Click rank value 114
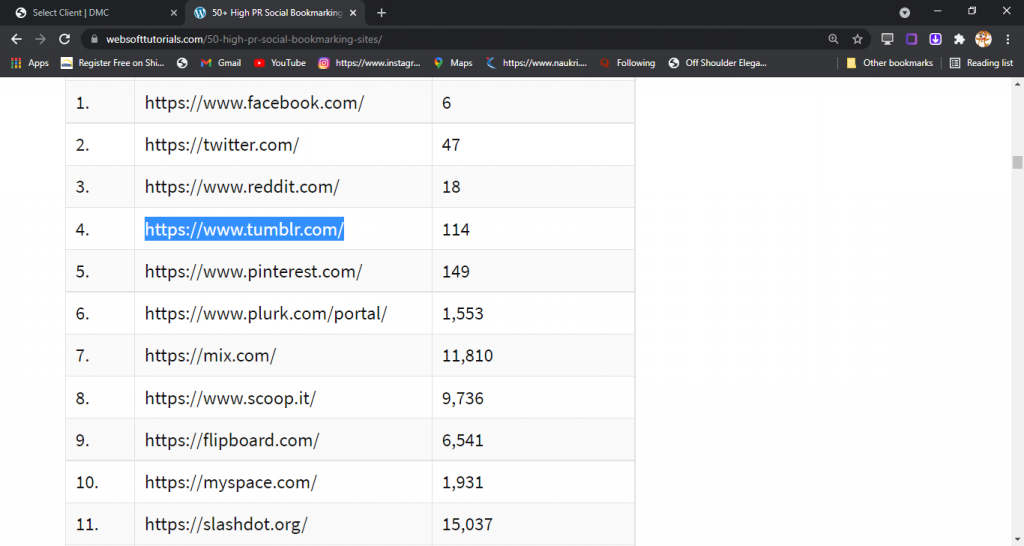This screenshot has width=1024, height=546. [456, 229]
